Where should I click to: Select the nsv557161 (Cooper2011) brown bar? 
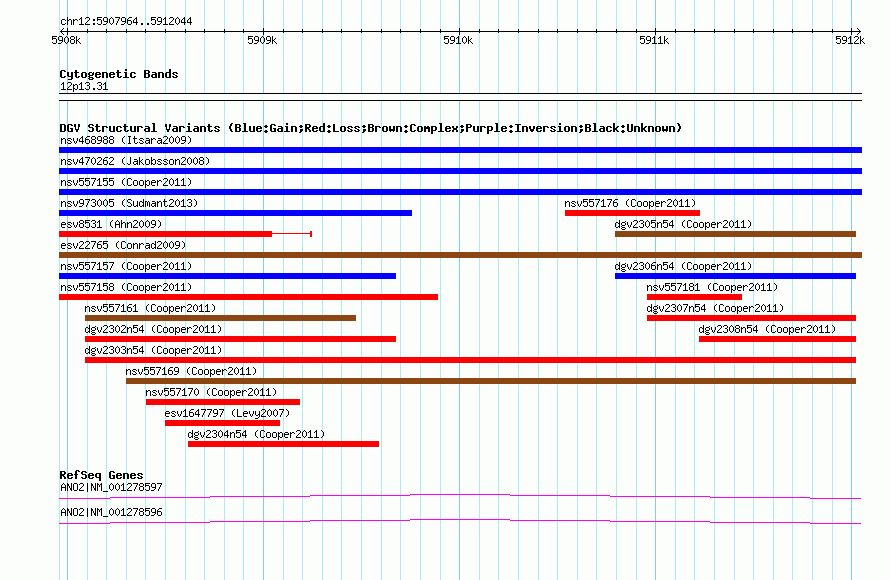[220, 318]
